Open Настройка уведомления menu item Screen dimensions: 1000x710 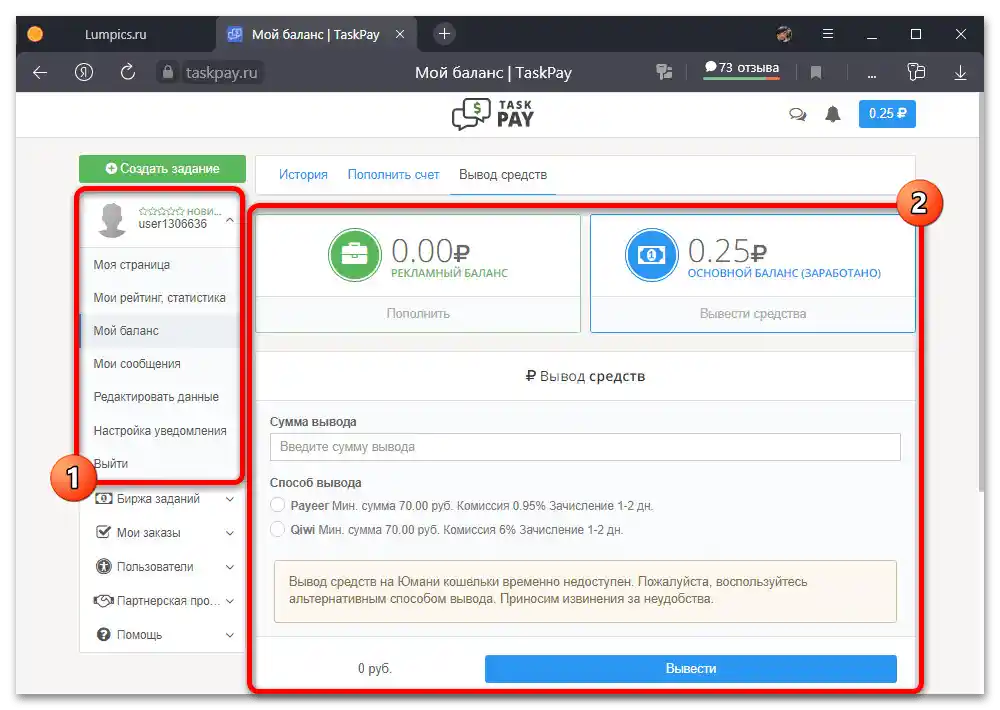coord(159,431)
